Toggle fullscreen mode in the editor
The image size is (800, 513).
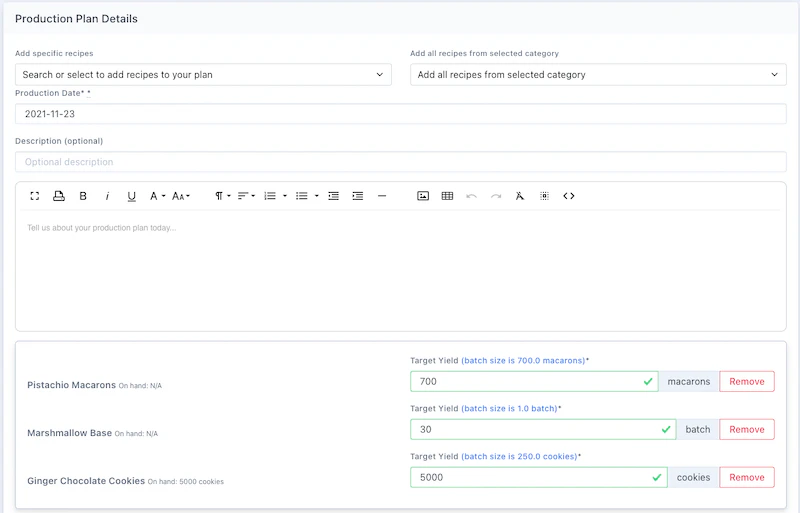pyautogui.click(x=35, y=196)
